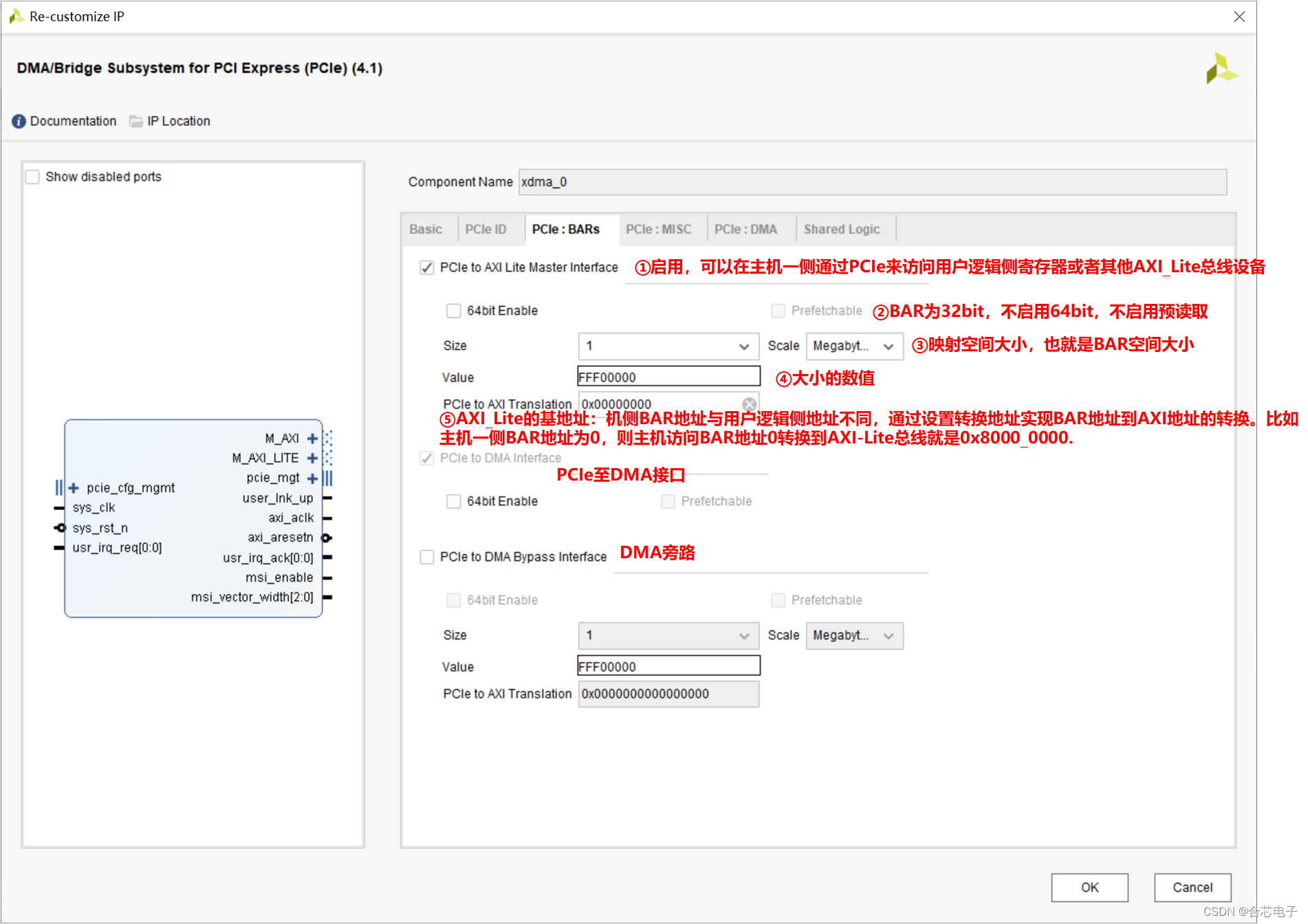Open the DMA Bypass Scale dropdown
The image size is (1308, 924).
point(854,635)
